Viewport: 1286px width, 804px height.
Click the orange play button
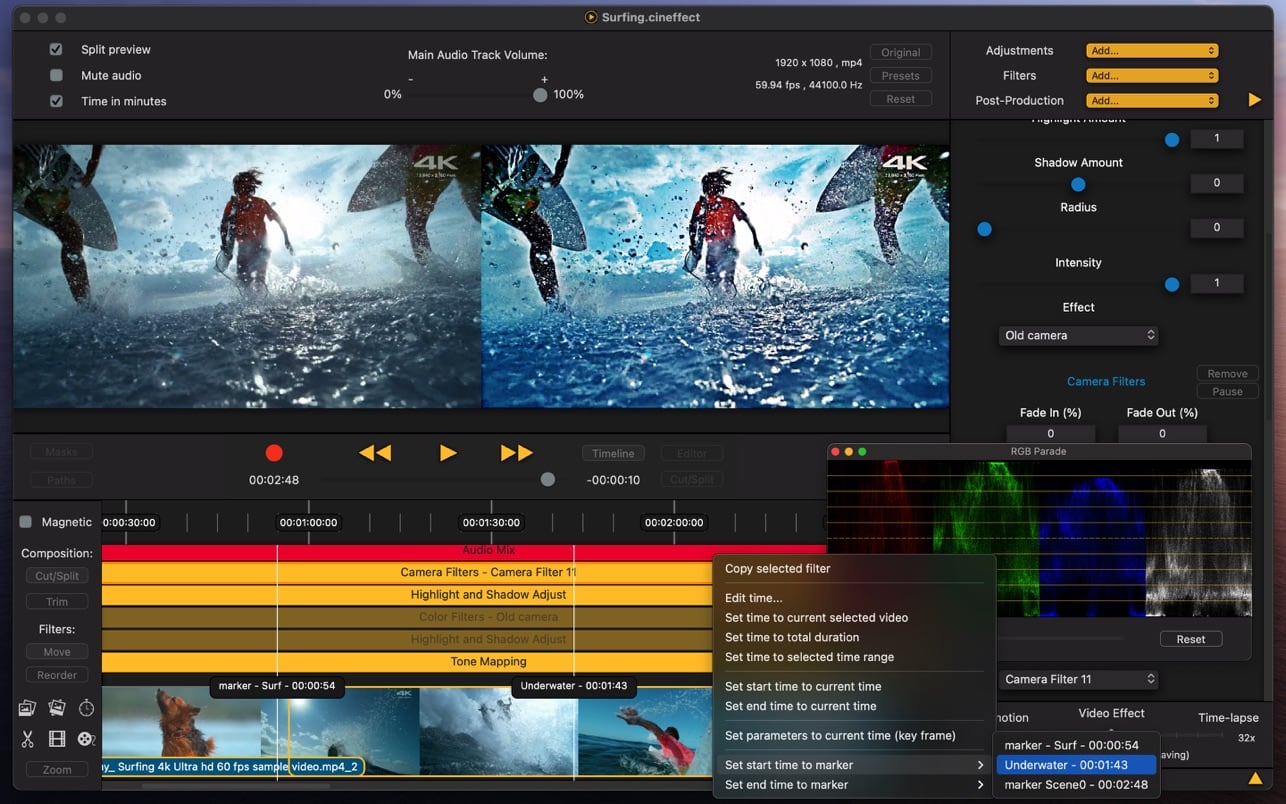click(448, 453)
